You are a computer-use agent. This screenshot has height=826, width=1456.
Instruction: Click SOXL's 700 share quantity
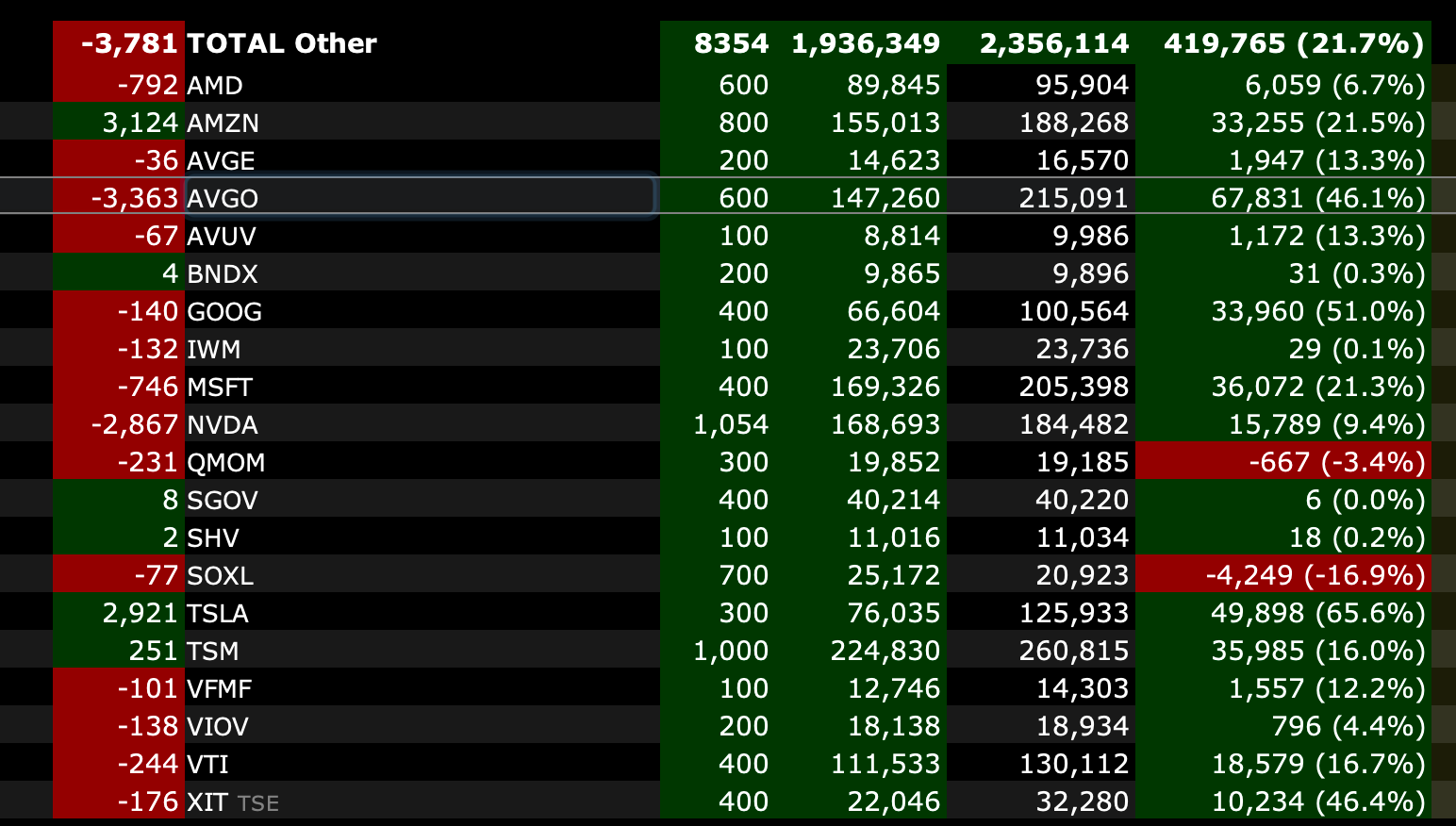click(x=744, y=575)
